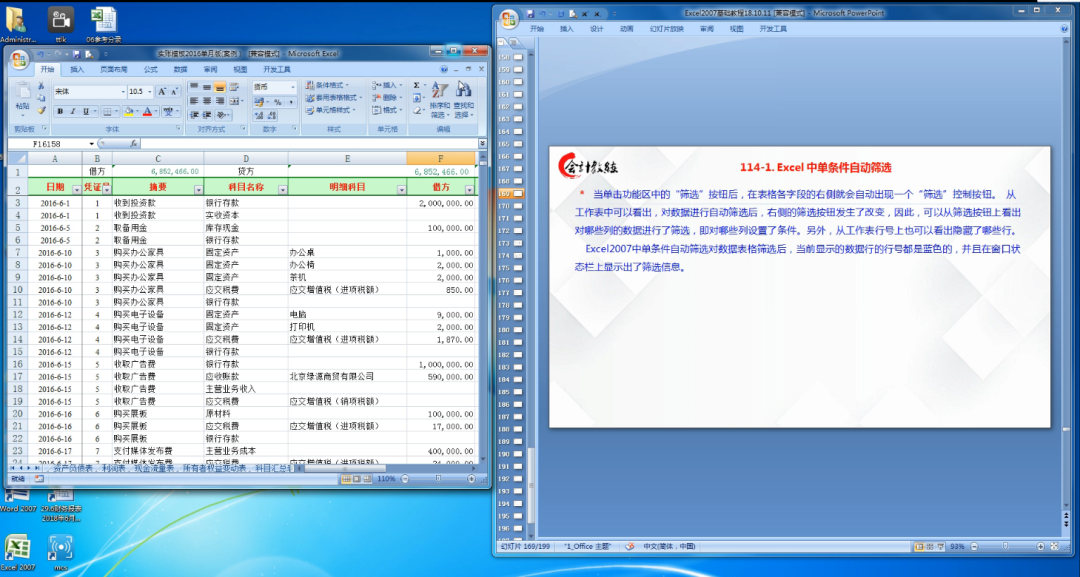Click the 套用表格格式 button
The height and width of the screenshot is (577, 1080).
point(333,98)
